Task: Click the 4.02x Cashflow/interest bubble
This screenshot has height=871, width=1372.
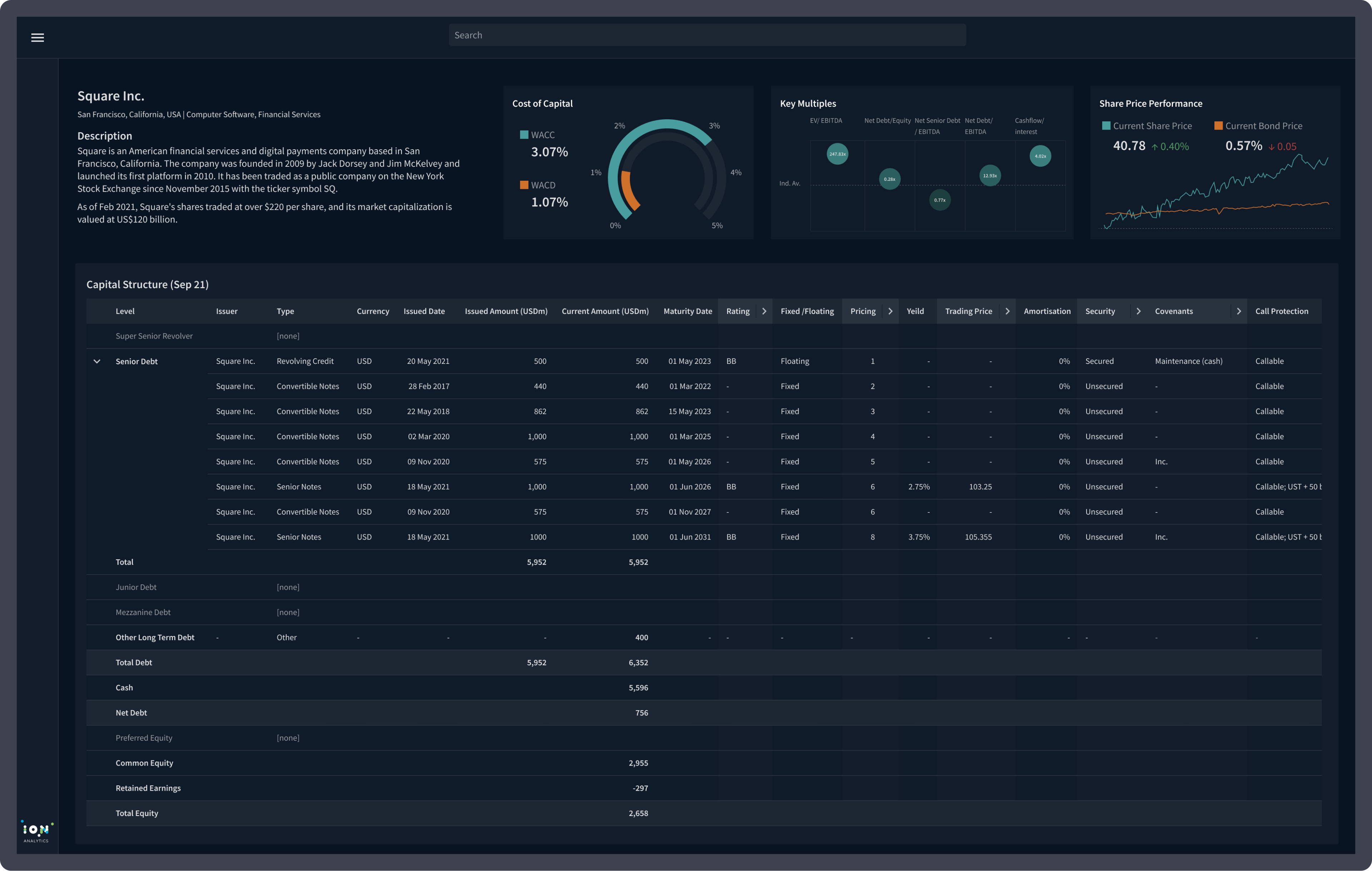Action: pyautogui.click(x=1040, y=156)
